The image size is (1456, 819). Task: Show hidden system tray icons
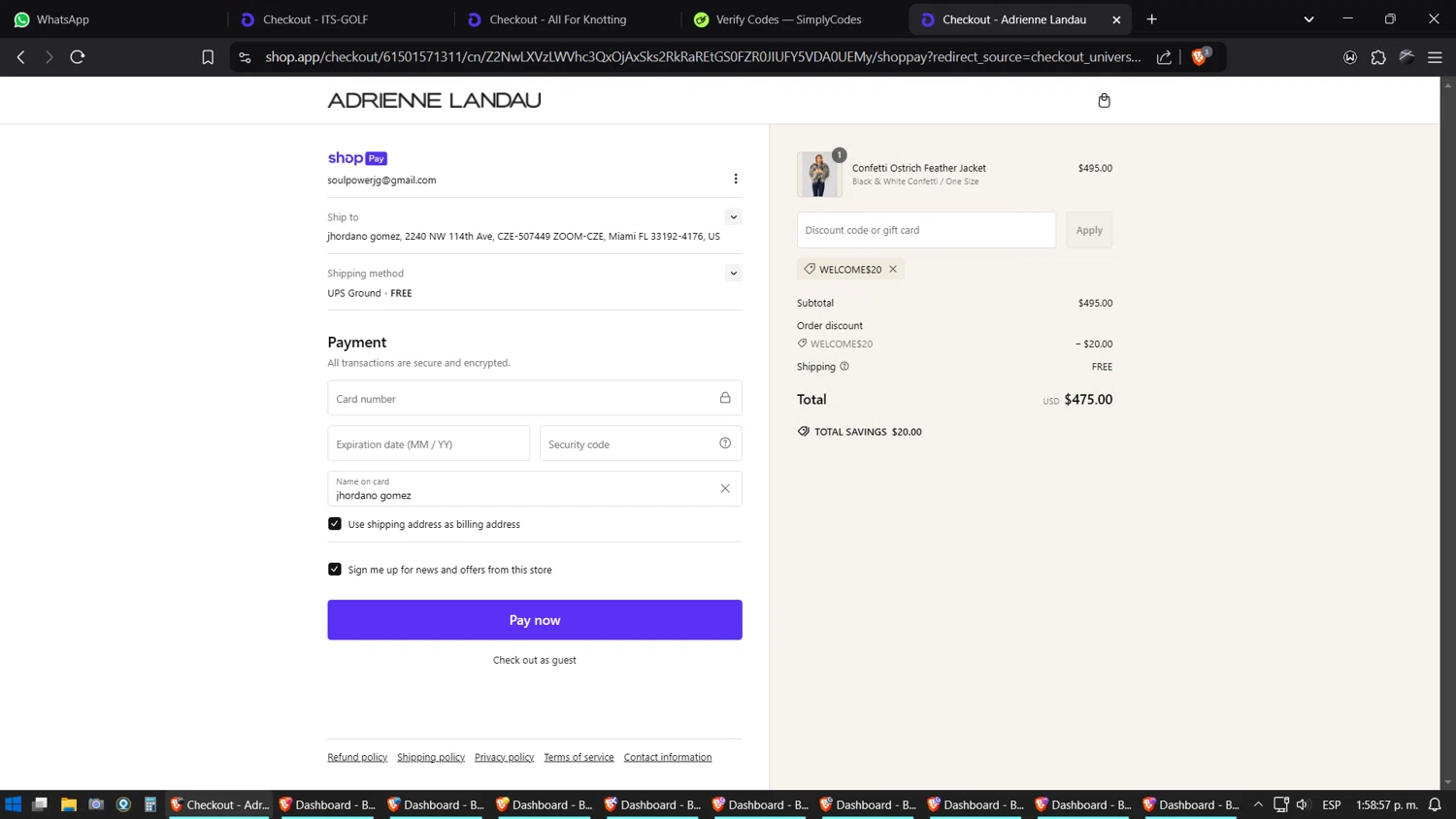(x=1258, y=804)
